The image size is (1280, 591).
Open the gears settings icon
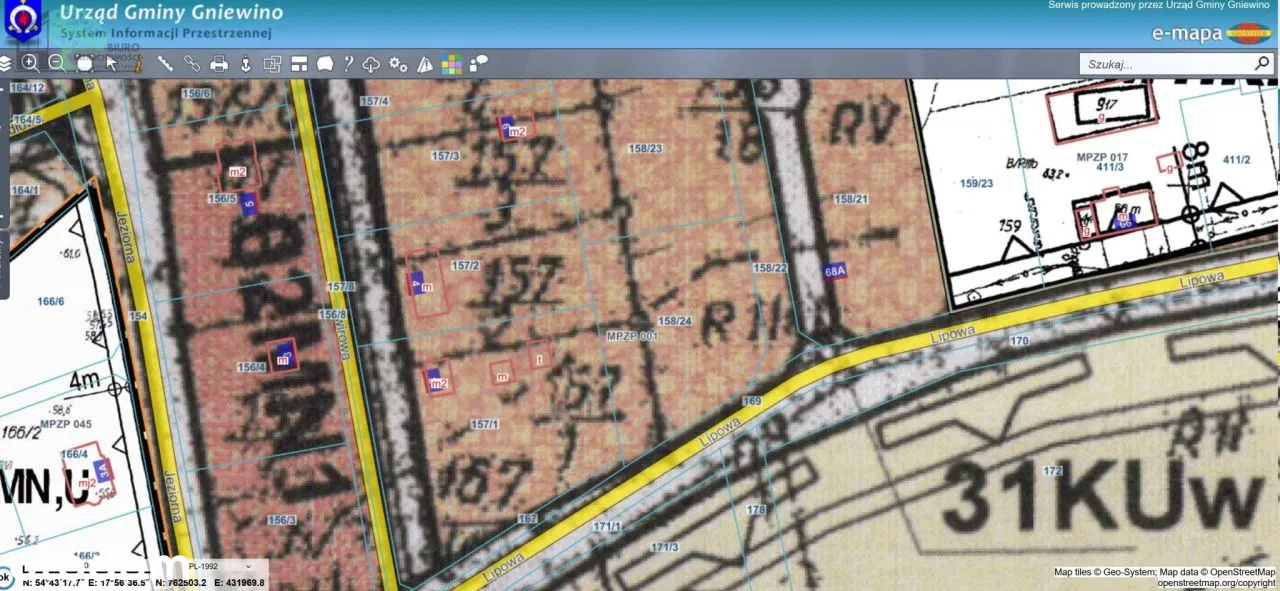click(398, 64)
